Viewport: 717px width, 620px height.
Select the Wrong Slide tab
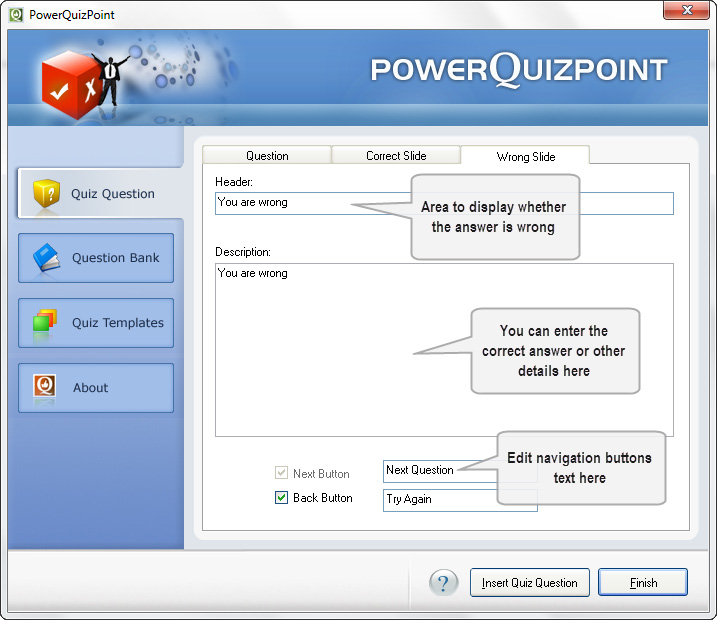525,156
